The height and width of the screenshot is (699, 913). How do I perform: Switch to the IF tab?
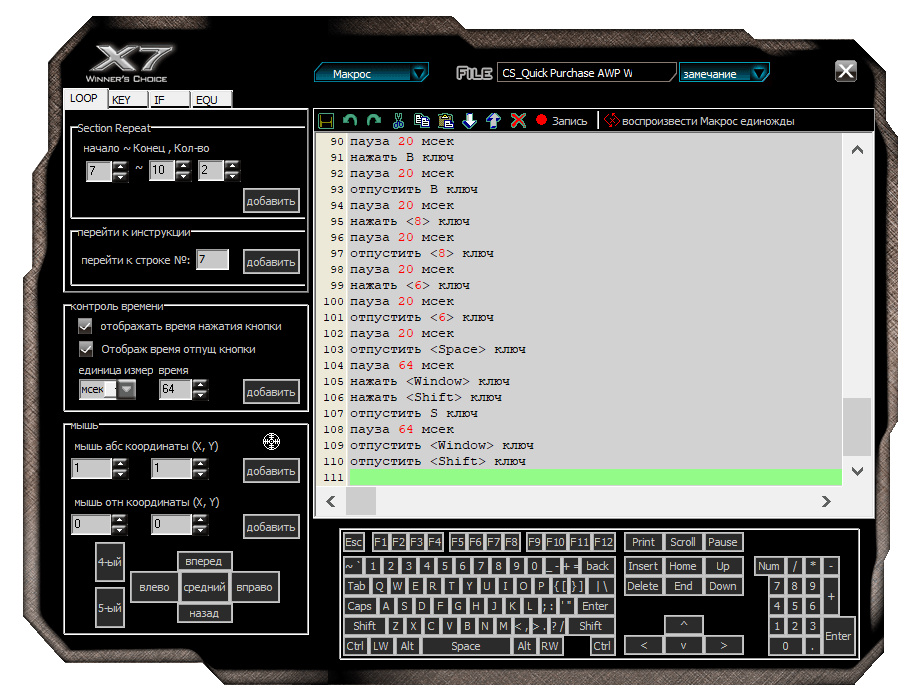169,100
